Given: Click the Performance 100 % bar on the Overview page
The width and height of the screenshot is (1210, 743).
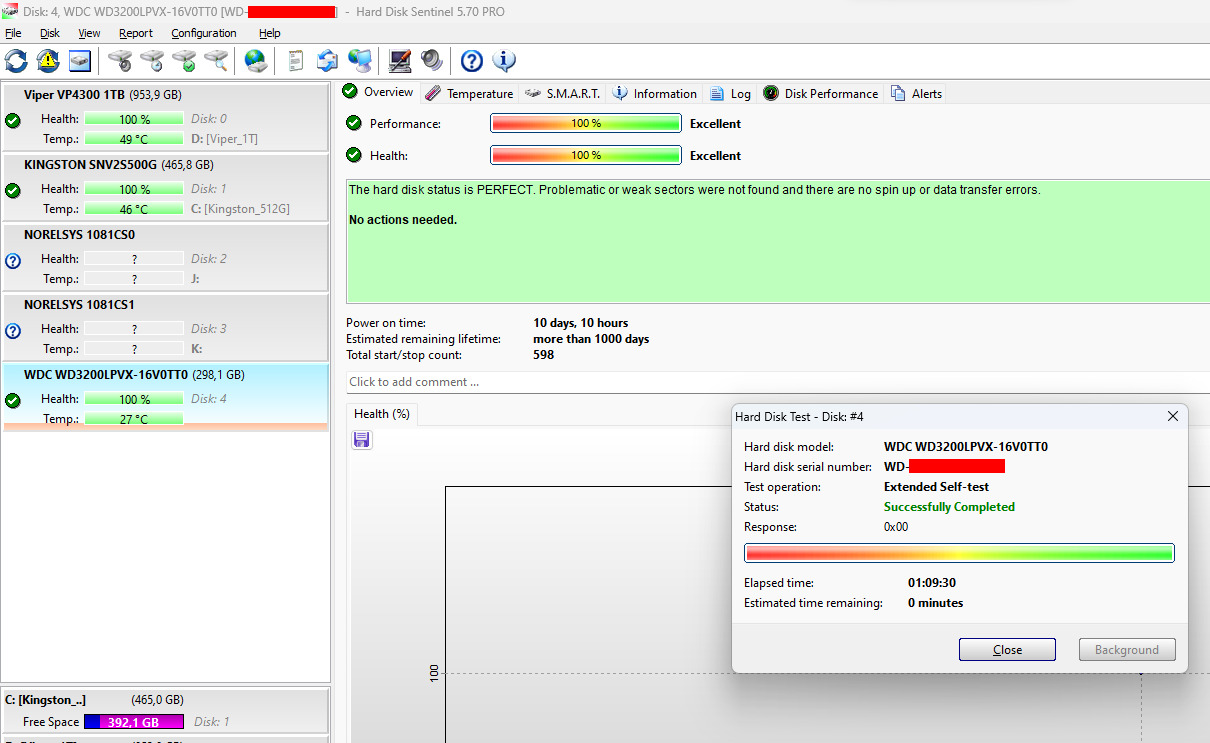Looking at the screenshot, I should 586,123.
